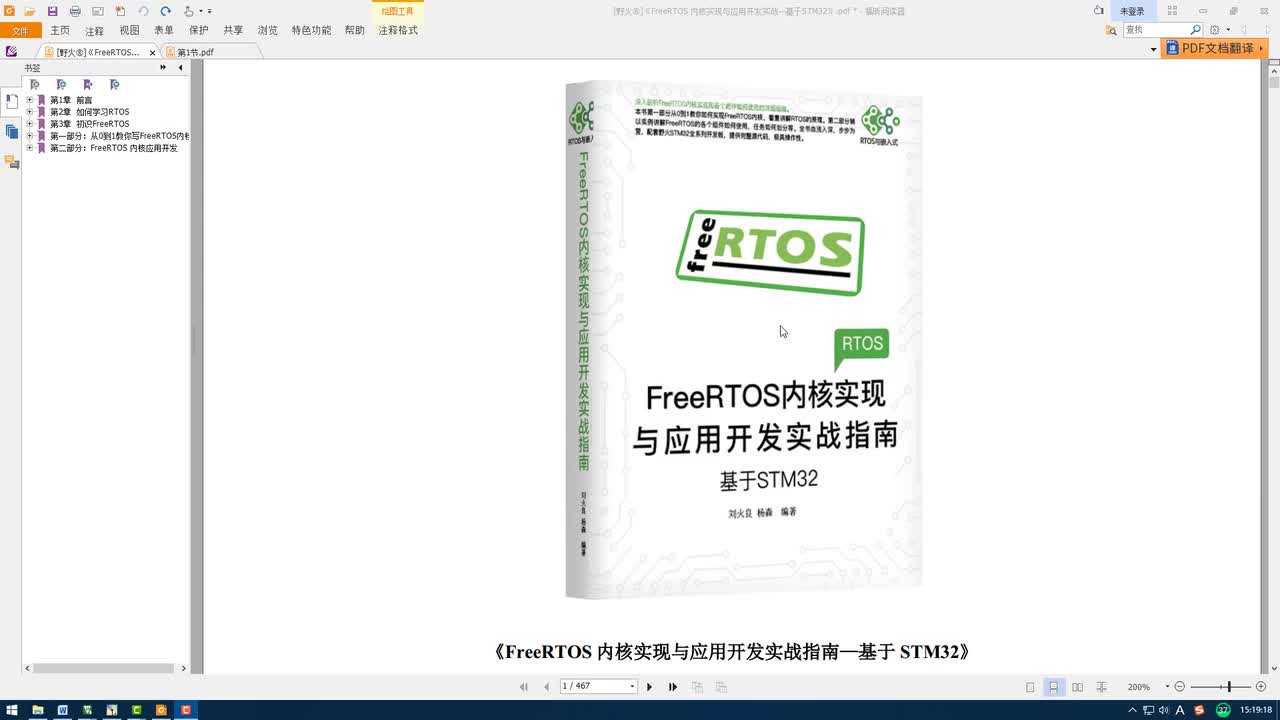This screenshot has width=1280, height=720.
Task: Click the Open file folder icon
Action: tap(30, 11)
